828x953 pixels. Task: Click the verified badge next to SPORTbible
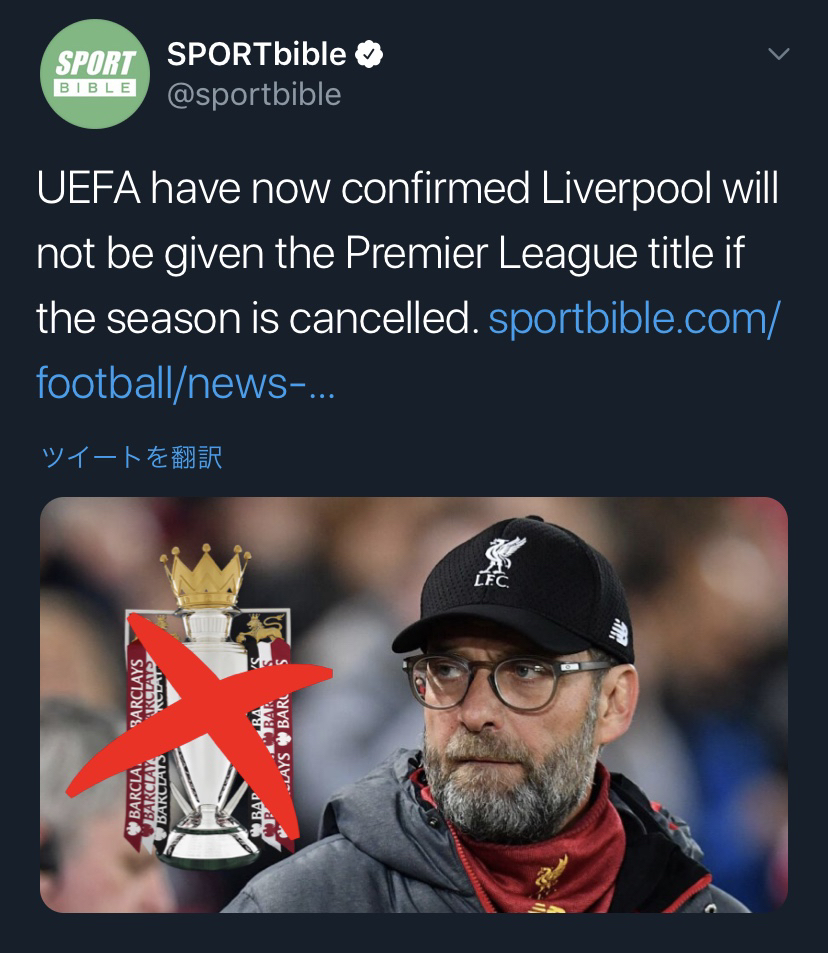click(369, 54)
